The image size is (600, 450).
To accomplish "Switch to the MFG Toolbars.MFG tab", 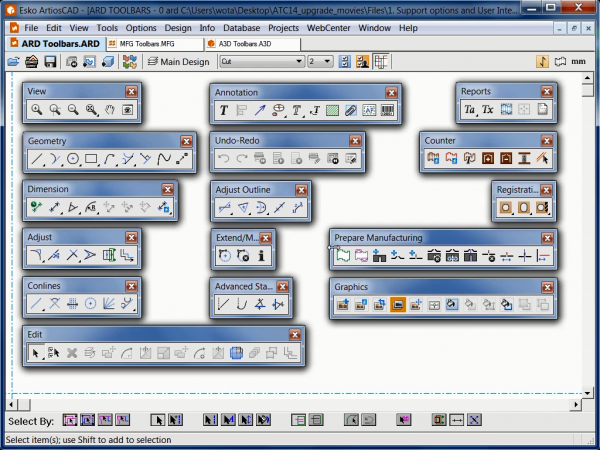I will click(x=152, y=44).
